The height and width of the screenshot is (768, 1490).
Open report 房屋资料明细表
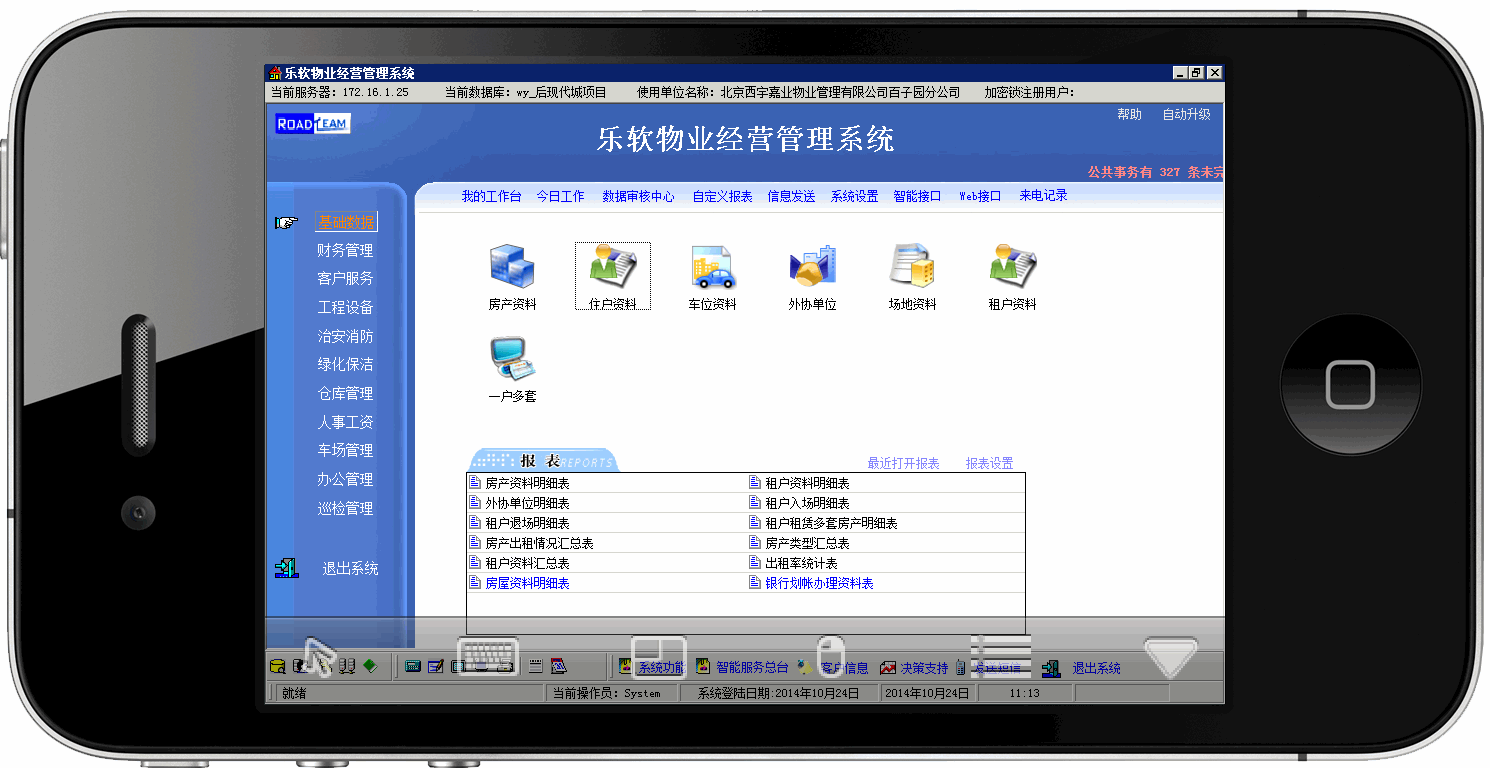527,583
